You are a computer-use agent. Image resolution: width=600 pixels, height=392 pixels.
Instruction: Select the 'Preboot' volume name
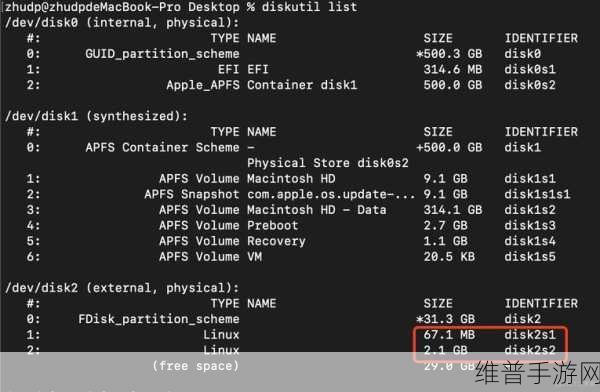coord(272,225)
